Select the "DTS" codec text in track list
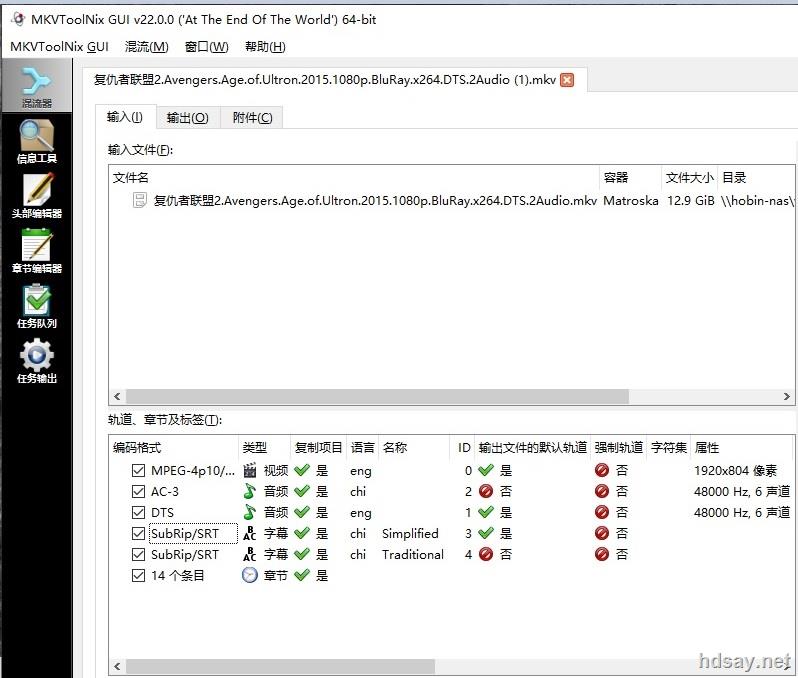 click(162, 513)
